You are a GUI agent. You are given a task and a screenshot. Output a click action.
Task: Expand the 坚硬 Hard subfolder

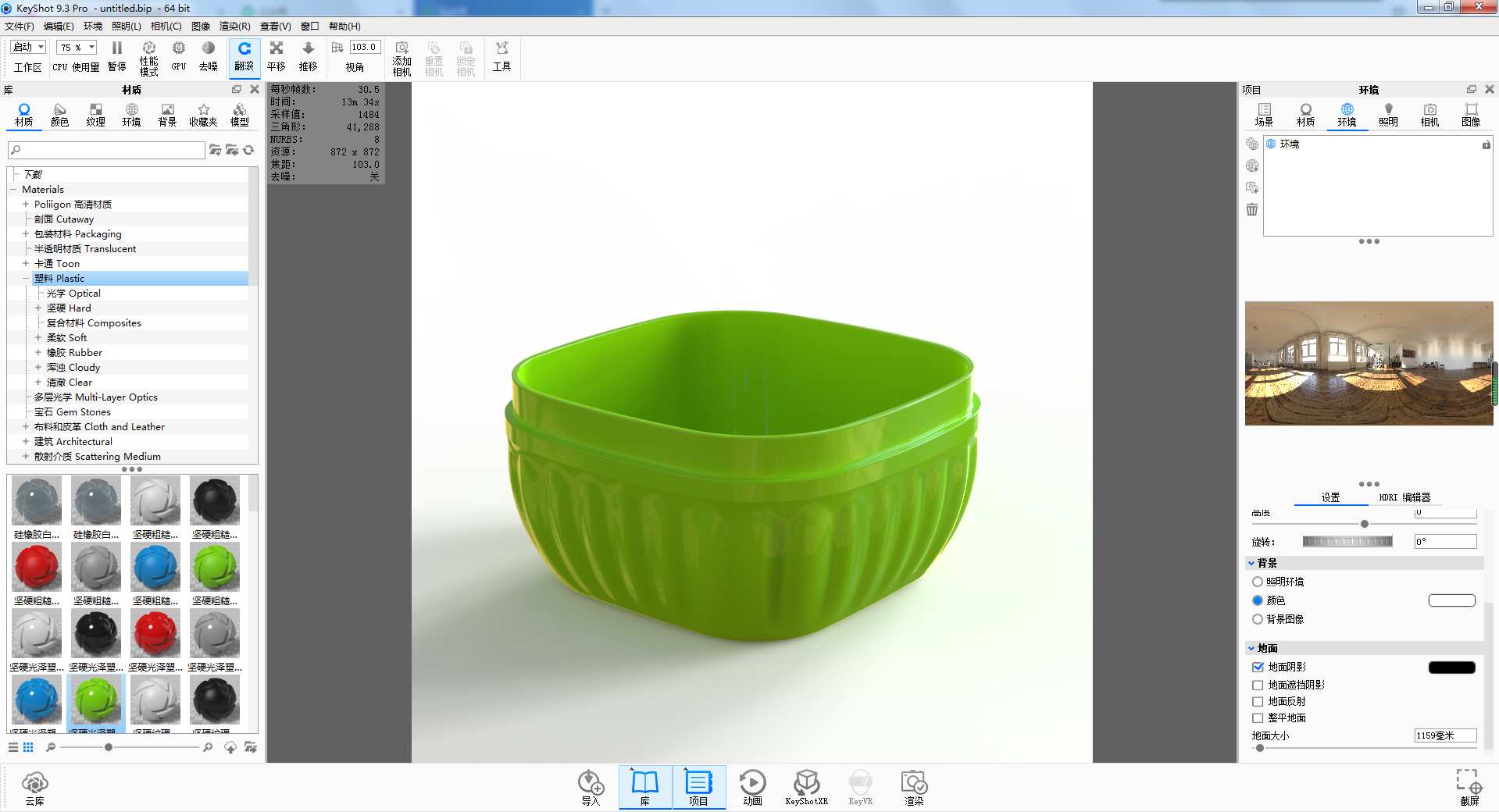tap(38, 308)
